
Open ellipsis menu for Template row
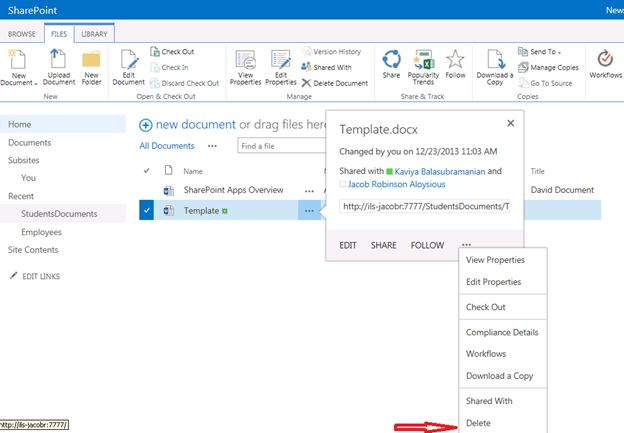click(309, 211)
